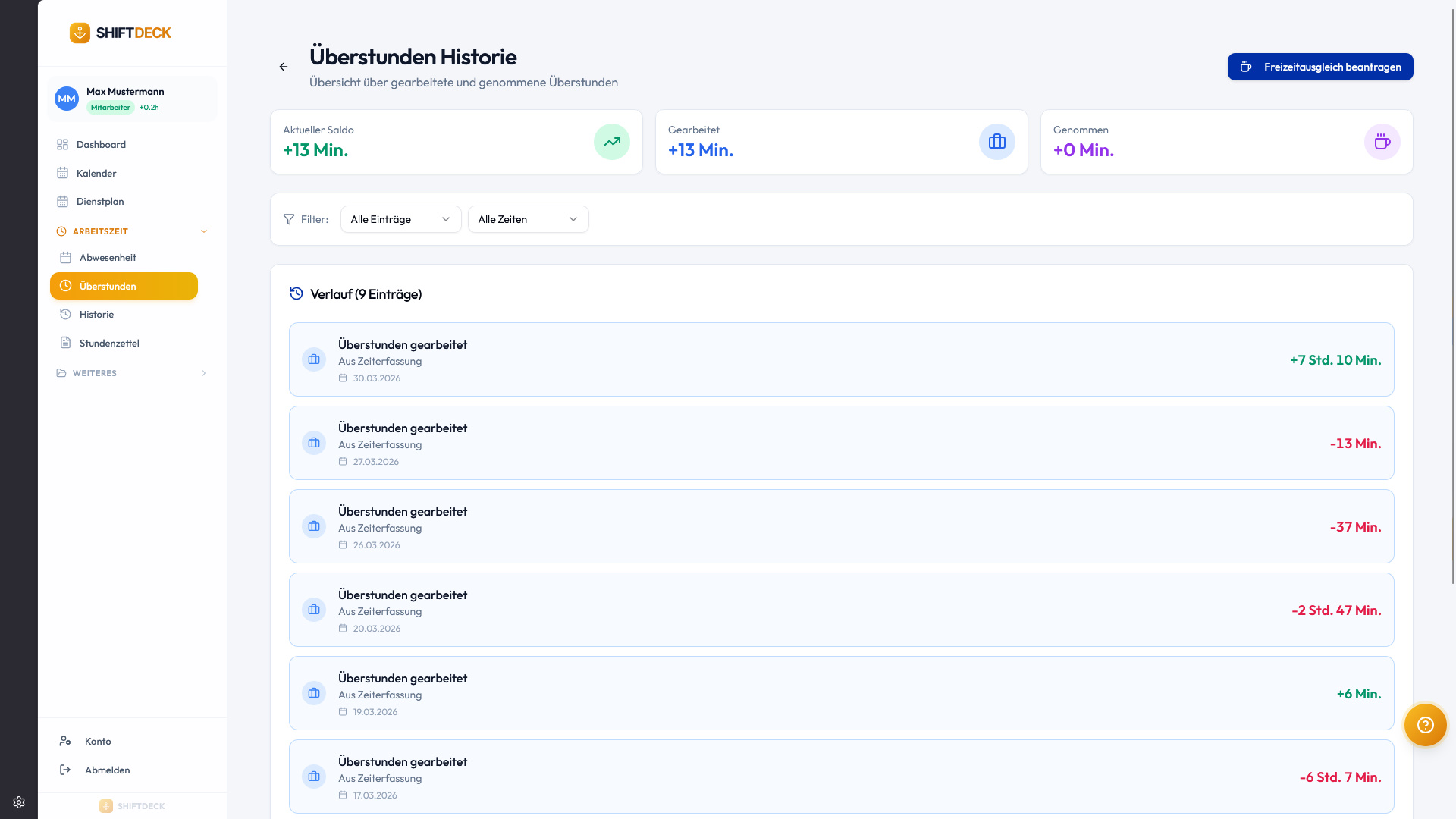Click briefcase icon of the 30.03.2026 entry
This screenshot has width=1456, height=819.
[x=314, y=359]
